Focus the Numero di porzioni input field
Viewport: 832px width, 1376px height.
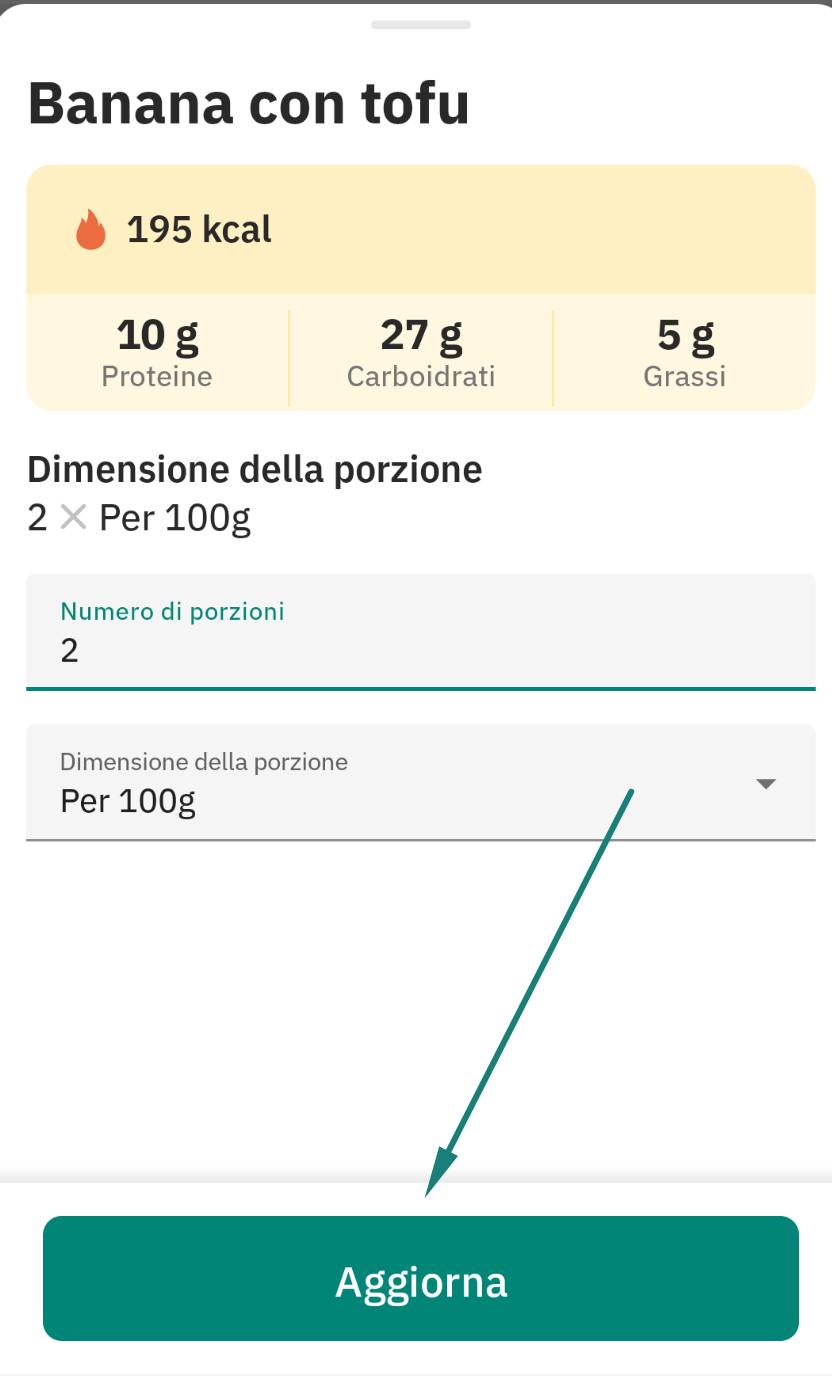pos(421,632)
